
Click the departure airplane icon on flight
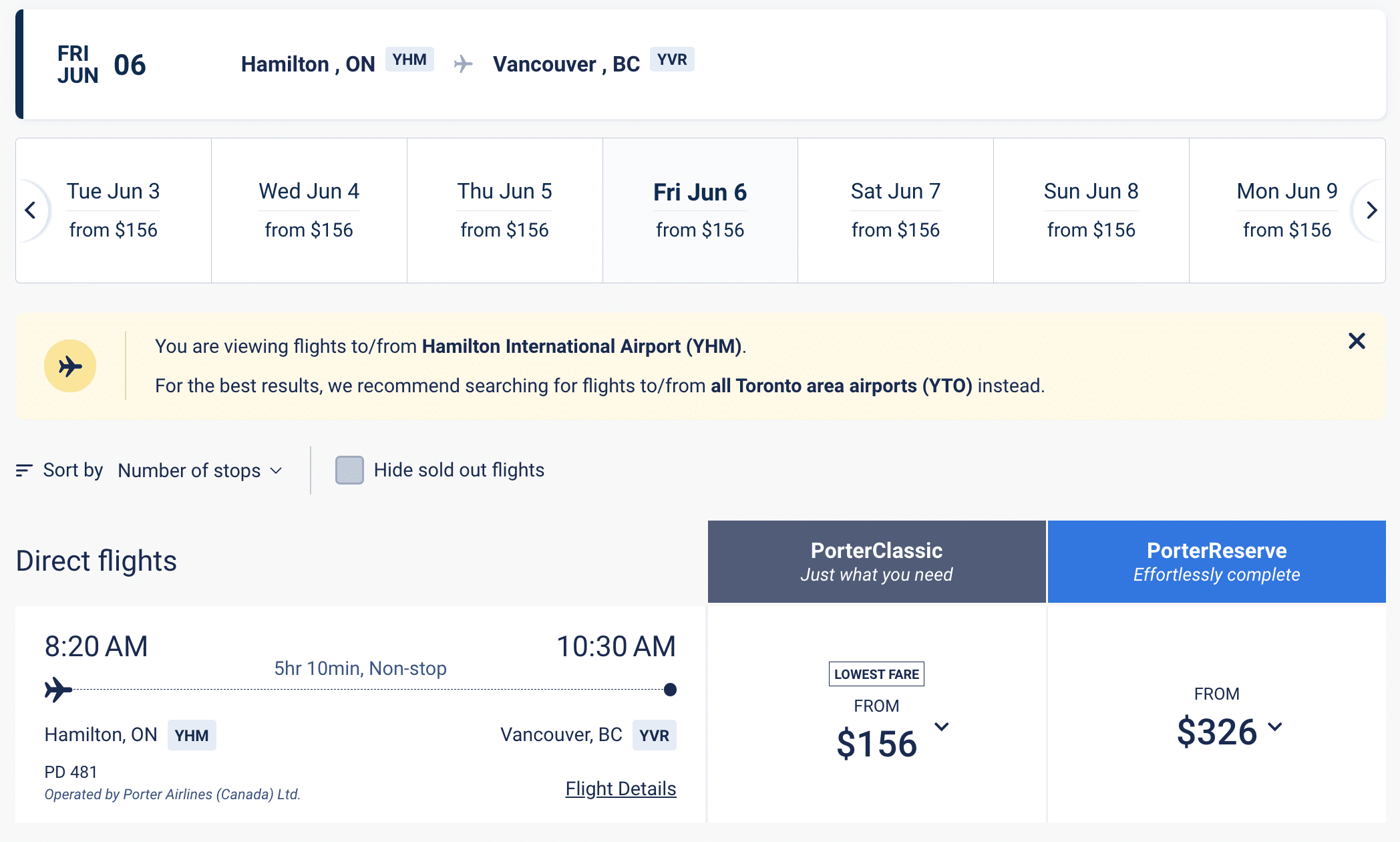58,690
